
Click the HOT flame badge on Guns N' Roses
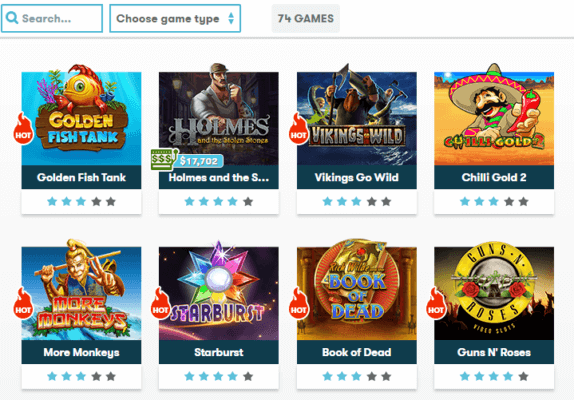[x=436, y=303]
